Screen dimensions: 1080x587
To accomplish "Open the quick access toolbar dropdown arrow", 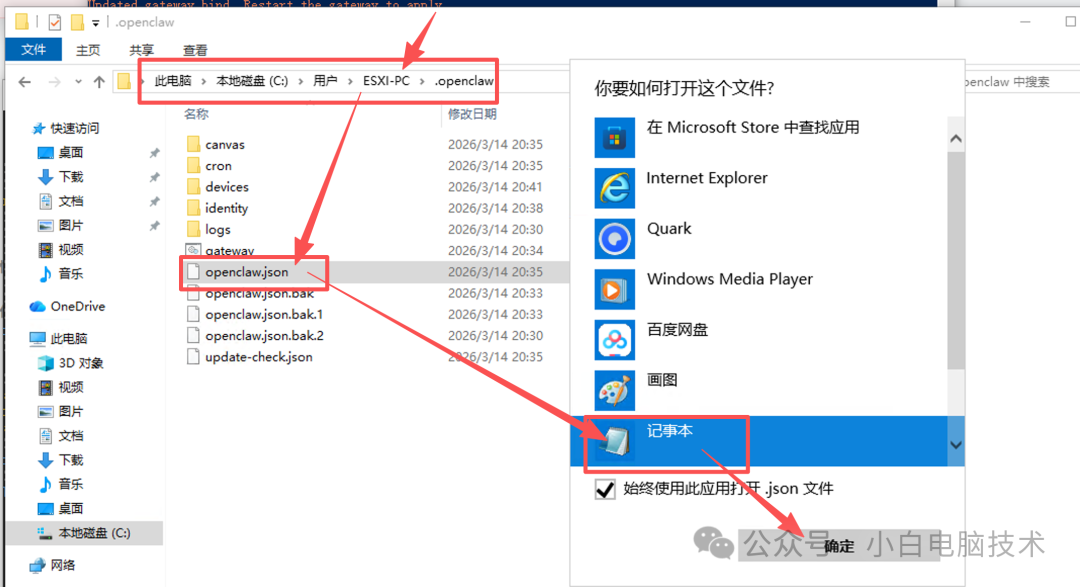I will 96,23.
